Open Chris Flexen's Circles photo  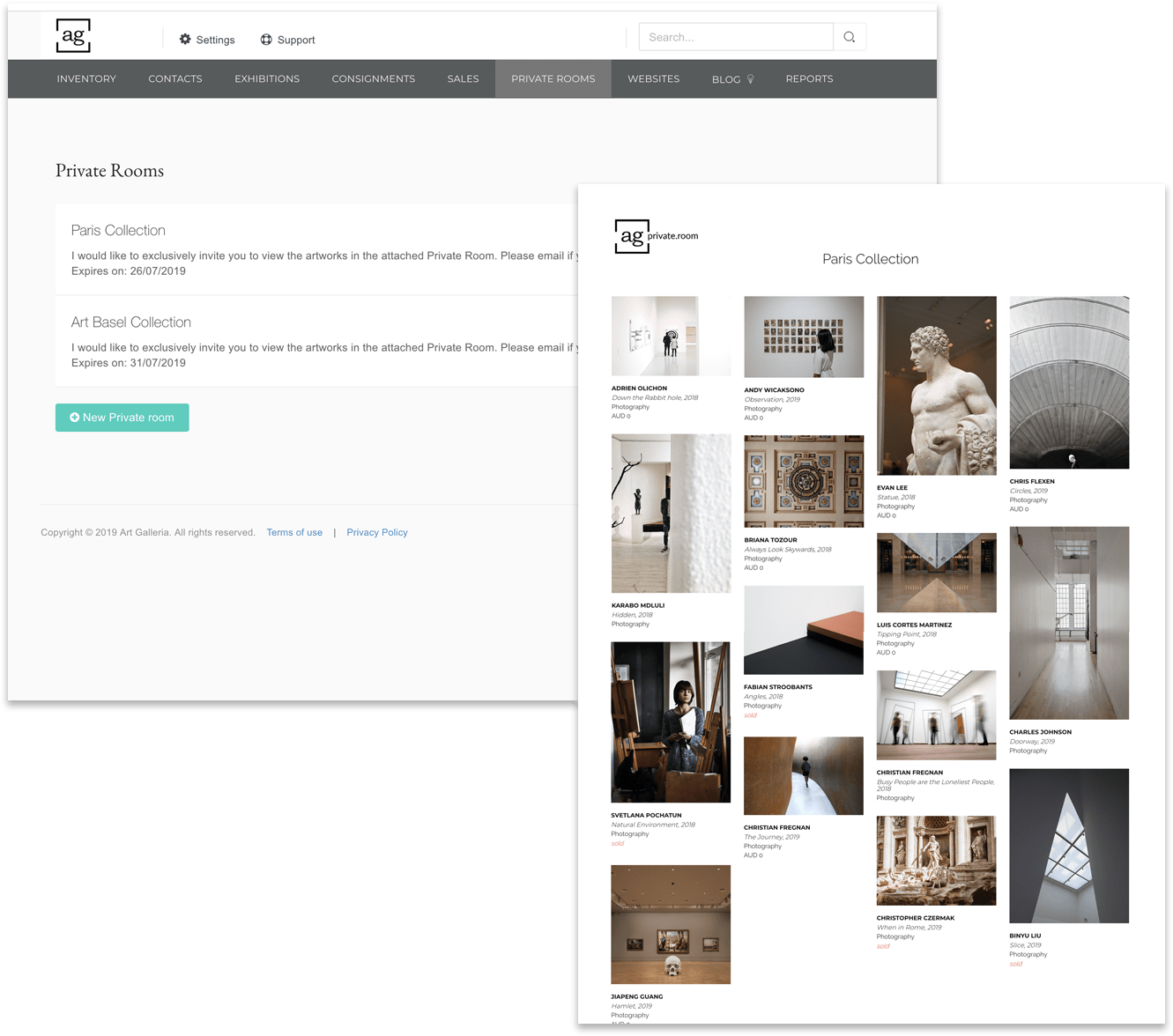[x=1069, y=382]
